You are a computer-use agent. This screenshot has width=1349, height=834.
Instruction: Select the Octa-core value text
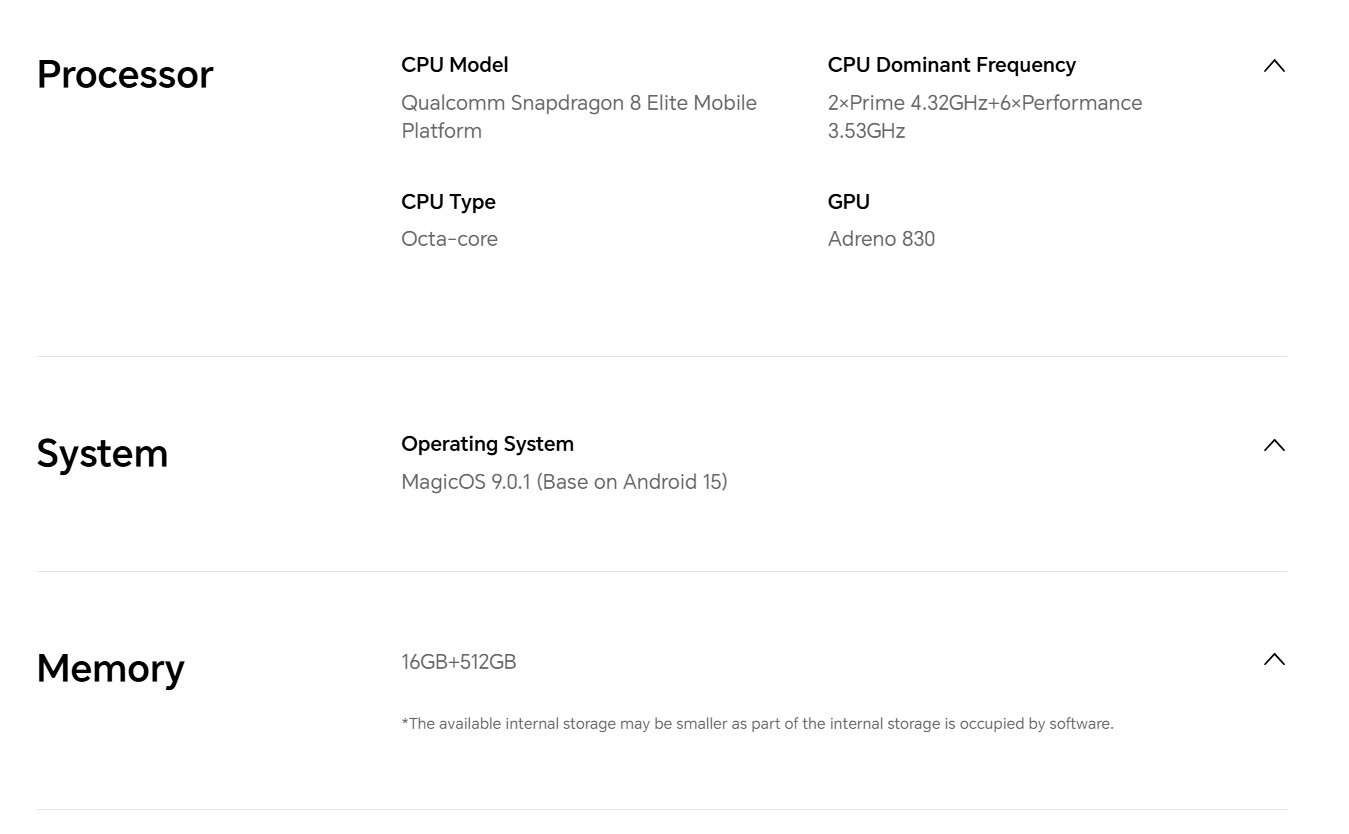(449, 239)
